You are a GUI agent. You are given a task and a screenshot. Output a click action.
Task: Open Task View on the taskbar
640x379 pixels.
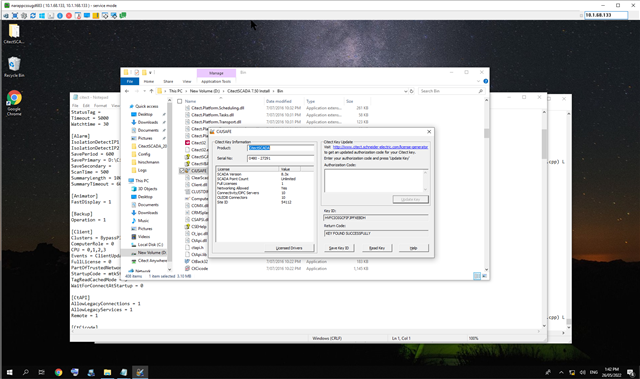[42, 372]
